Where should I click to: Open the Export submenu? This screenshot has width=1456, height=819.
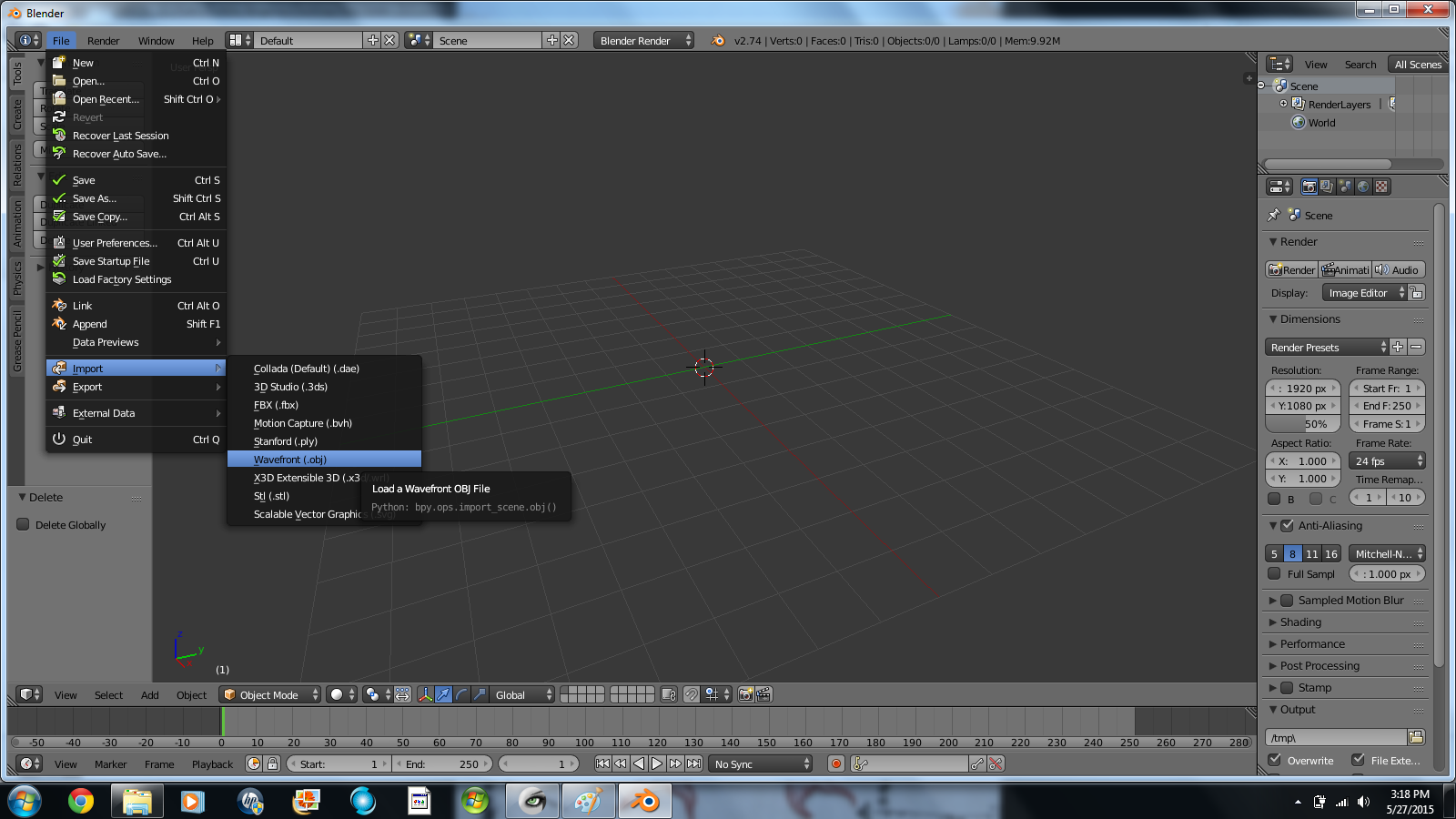coord(136,387)
